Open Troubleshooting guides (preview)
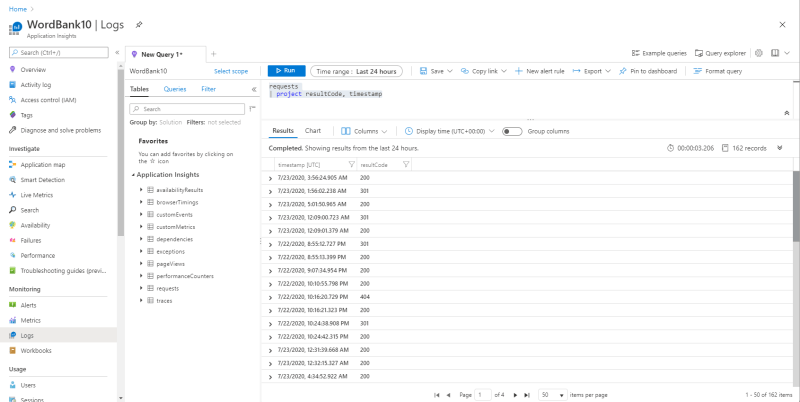800x402 pixels. click(63, 271)
